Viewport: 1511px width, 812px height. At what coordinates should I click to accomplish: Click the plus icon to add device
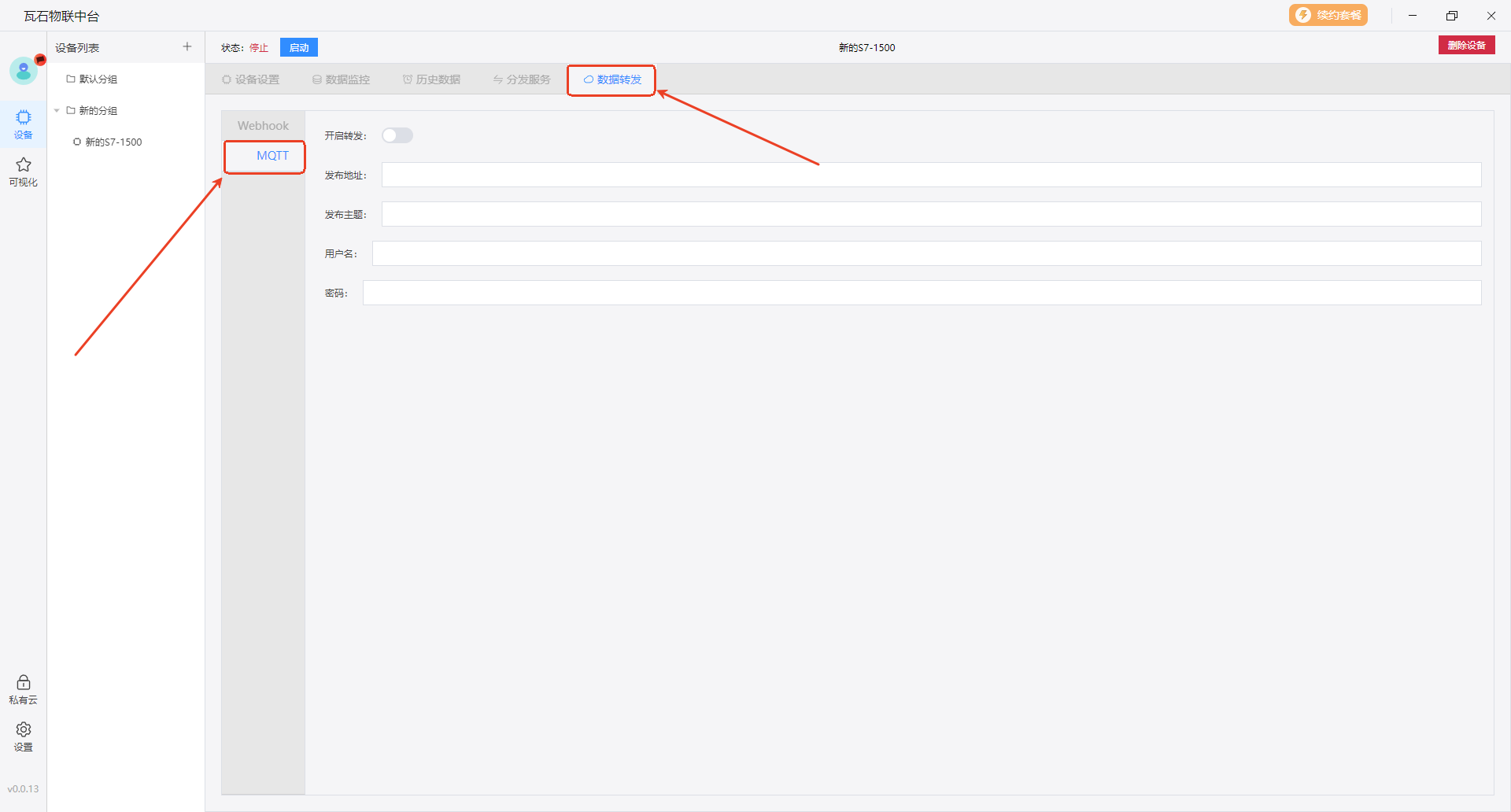187,47
